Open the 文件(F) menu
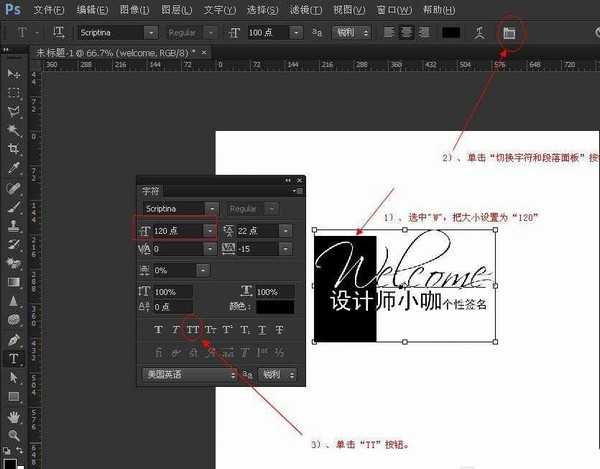 click(48, 8)
